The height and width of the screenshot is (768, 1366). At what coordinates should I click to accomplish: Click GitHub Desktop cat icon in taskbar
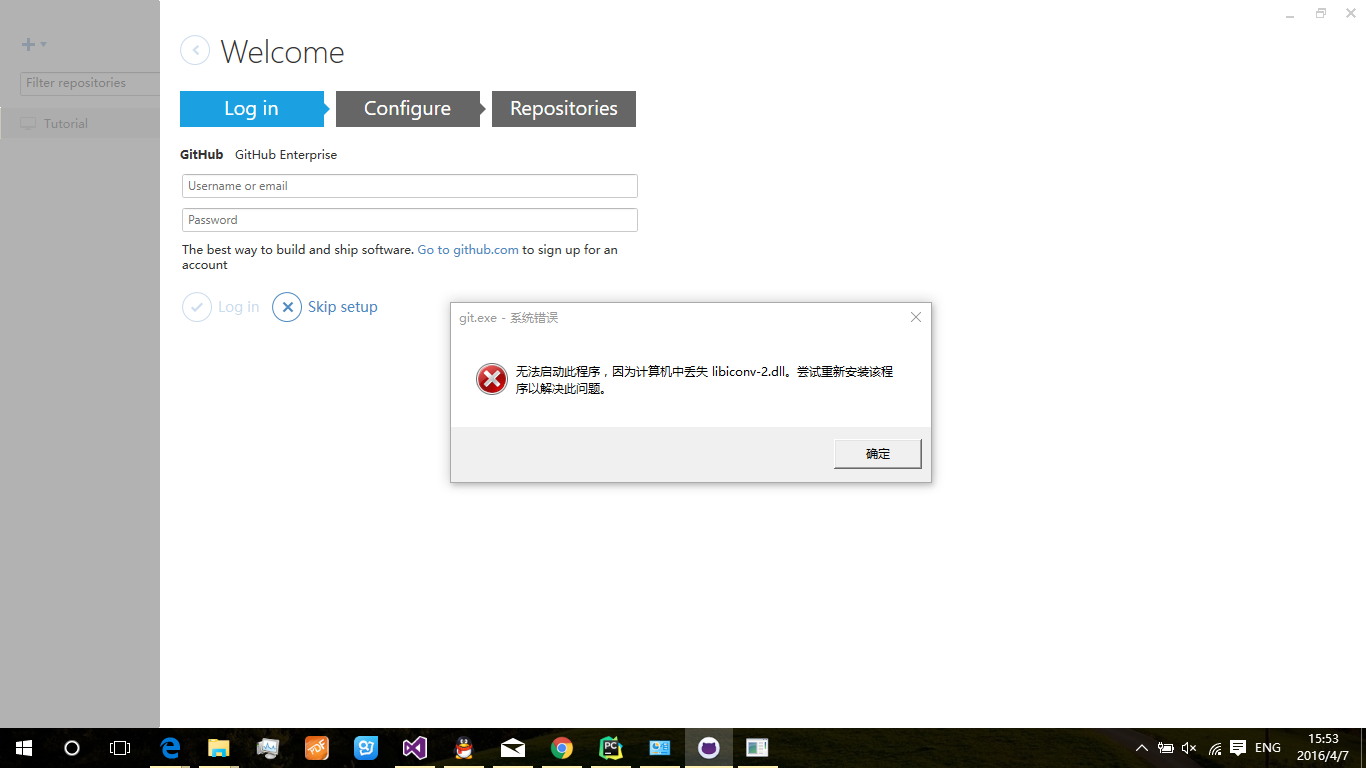click(x=709, y=748)
